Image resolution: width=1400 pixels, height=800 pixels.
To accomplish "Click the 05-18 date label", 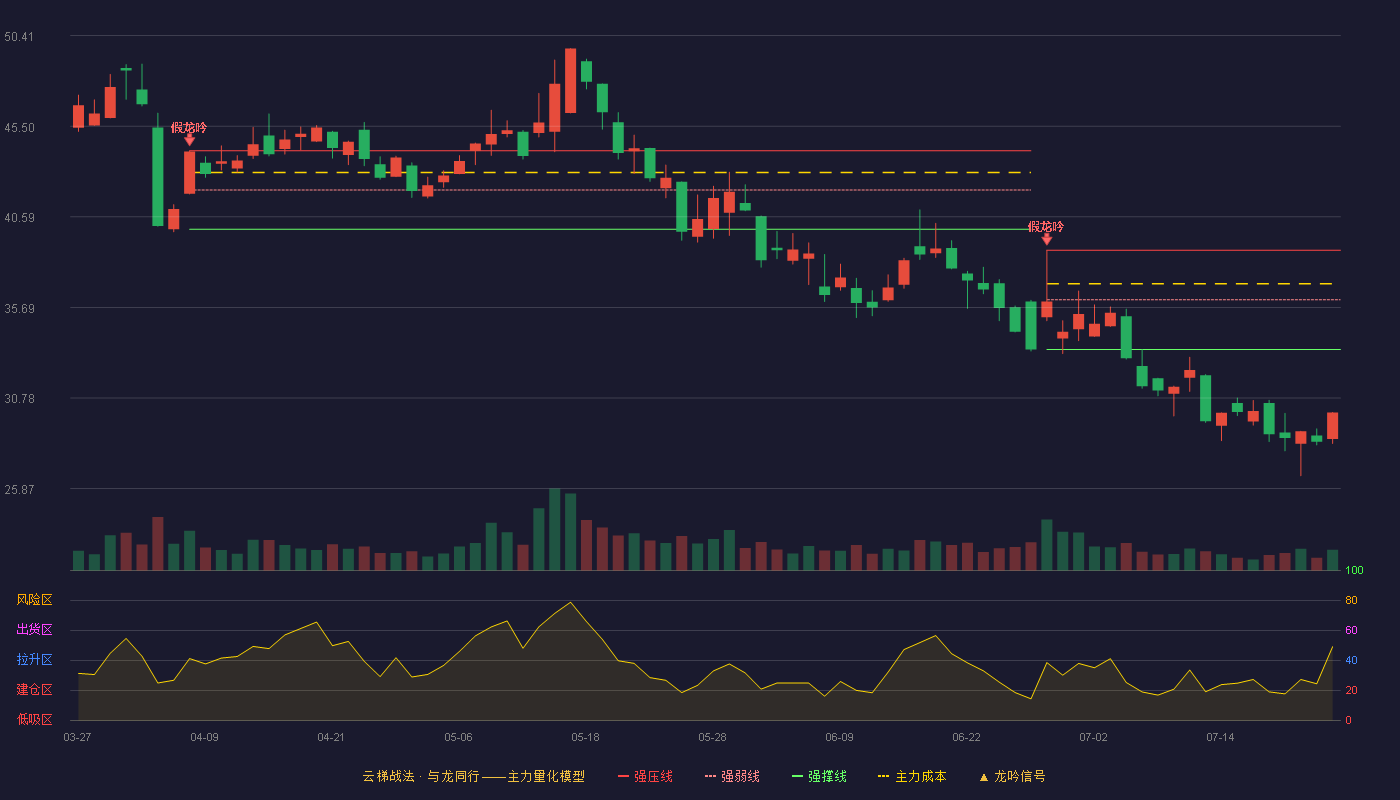I will 585,737.
